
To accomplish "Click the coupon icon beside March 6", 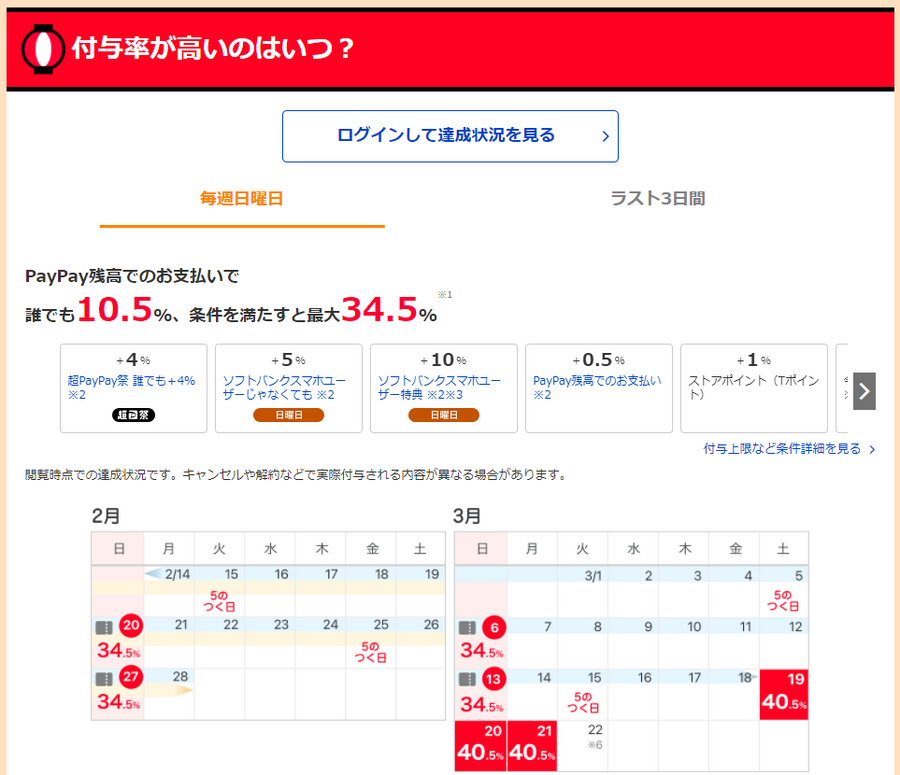I will pos(467,627).
